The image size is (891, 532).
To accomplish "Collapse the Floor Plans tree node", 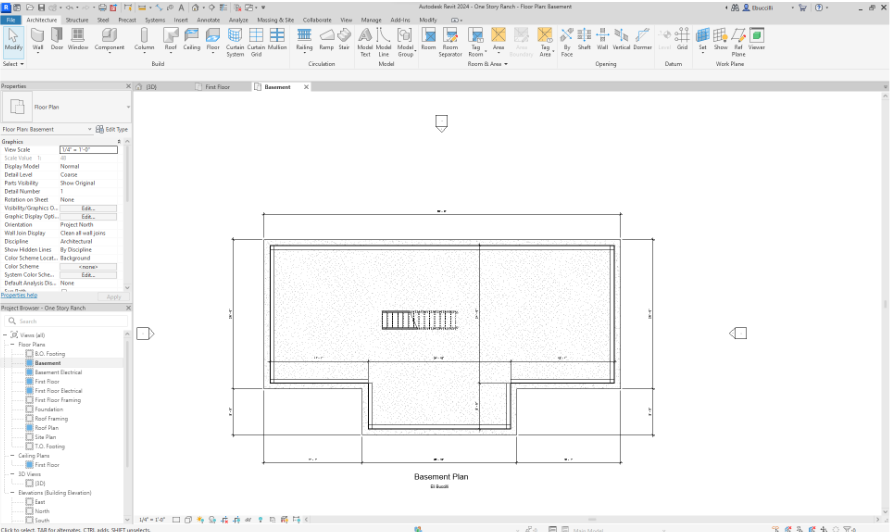I will [x=12, y=344].
